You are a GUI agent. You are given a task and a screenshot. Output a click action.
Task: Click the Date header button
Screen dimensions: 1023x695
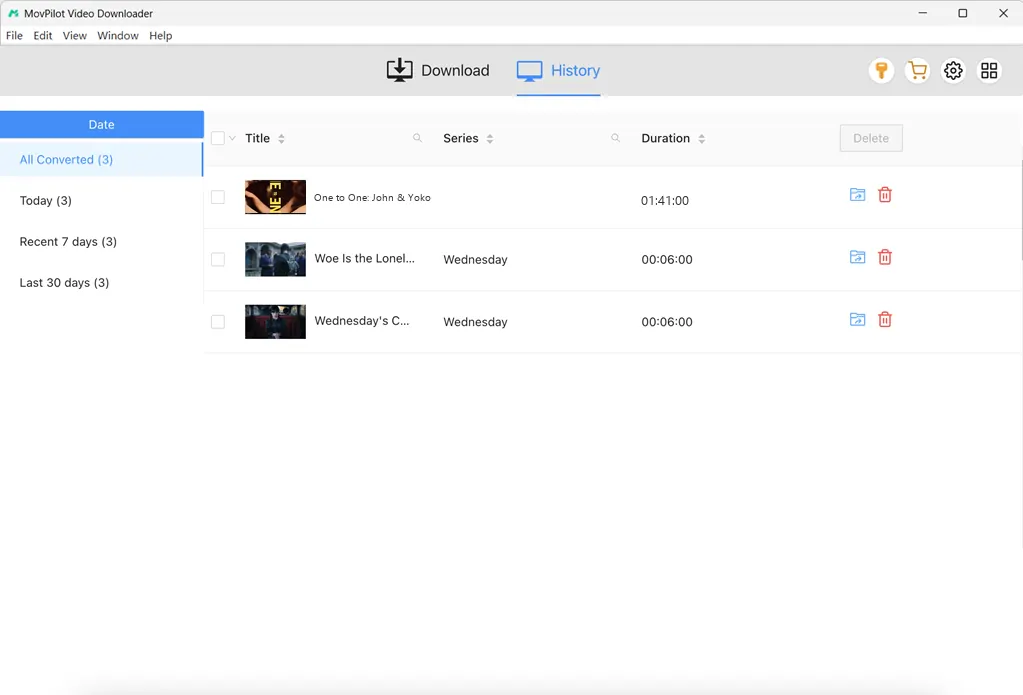102,124
